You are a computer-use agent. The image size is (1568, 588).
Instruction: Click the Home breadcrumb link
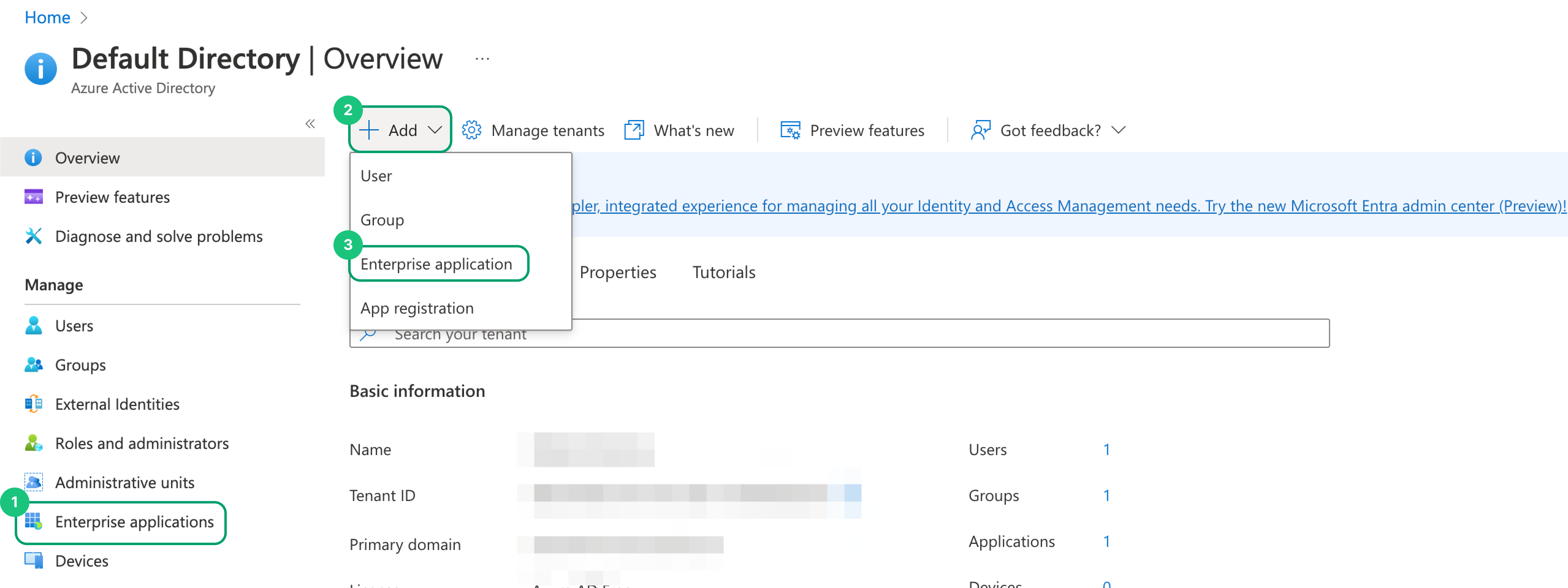[x=48, y=17]
